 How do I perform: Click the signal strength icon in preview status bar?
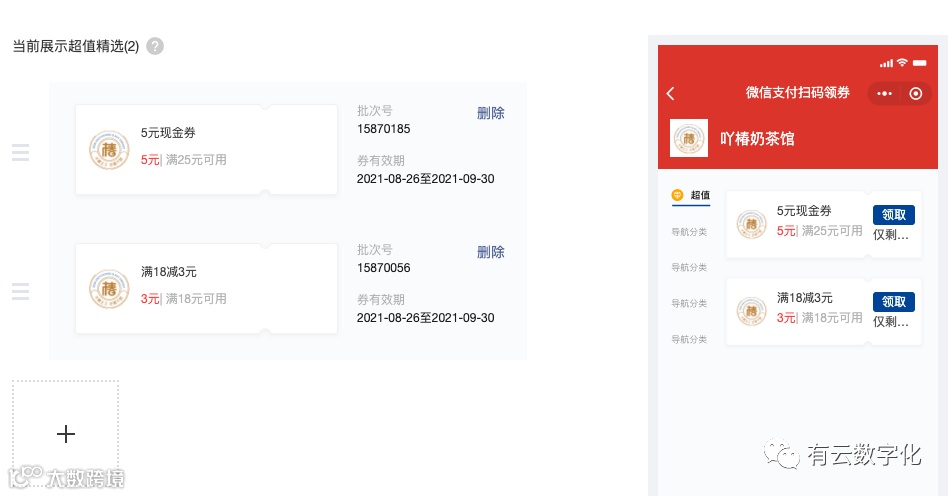[x=886, y=63]
